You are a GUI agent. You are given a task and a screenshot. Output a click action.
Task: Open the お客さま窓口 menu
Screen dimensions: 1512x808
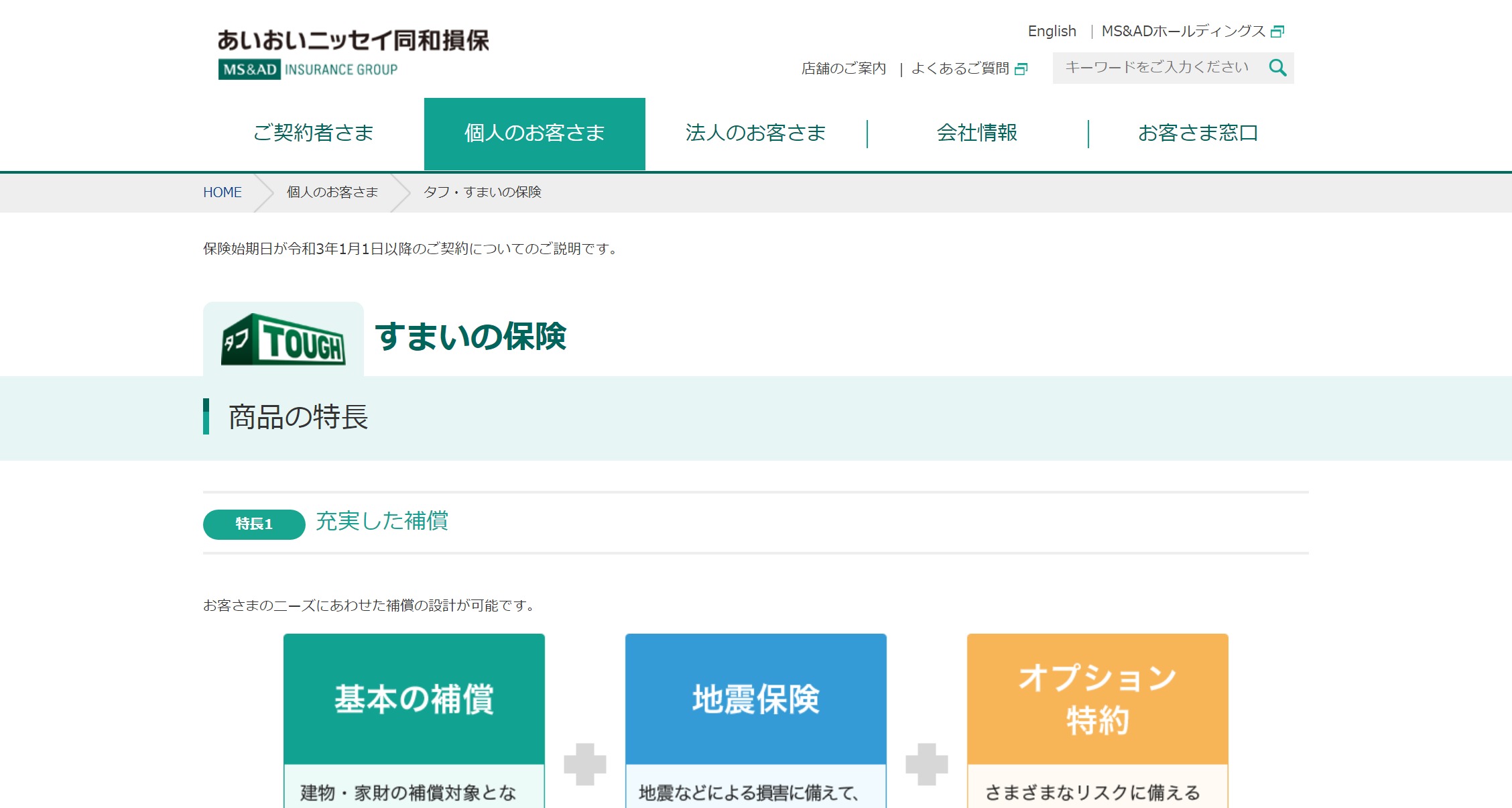click(1198, 133)
